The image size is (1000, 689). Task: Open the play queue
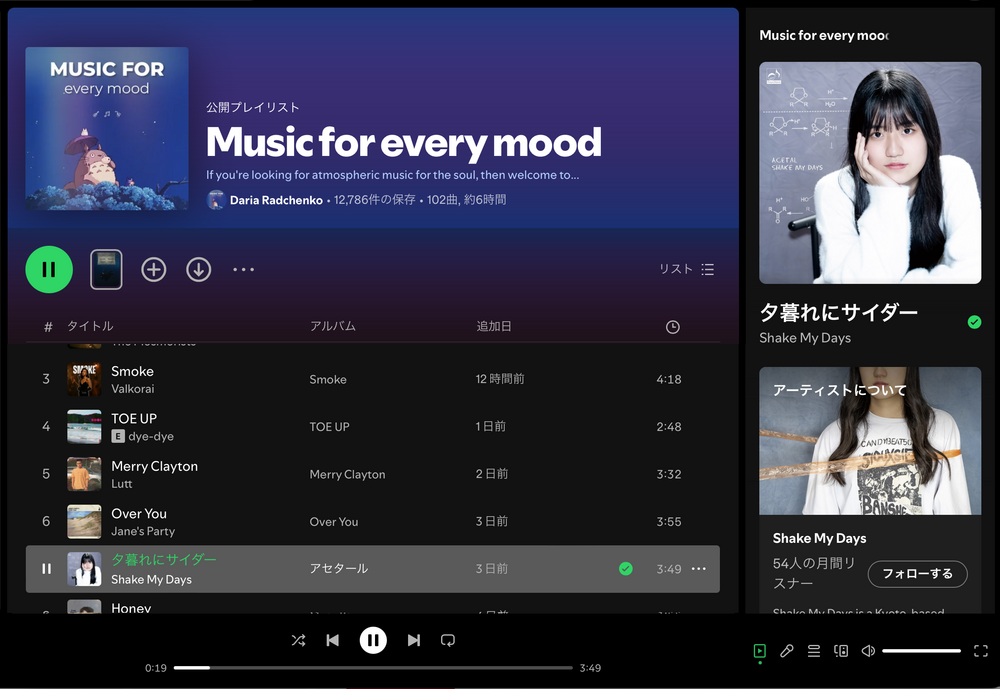pos(814,651)
